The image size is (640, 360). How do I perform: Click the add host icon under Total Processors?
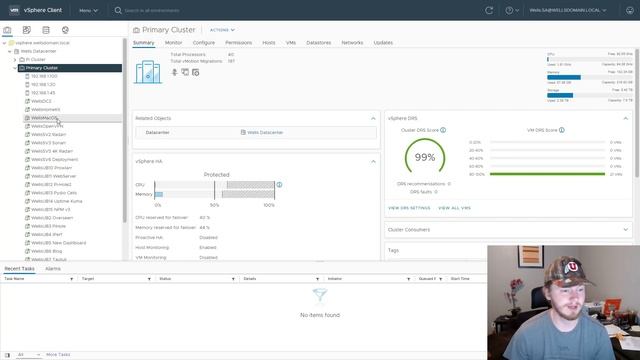click(x=174, y=72)
